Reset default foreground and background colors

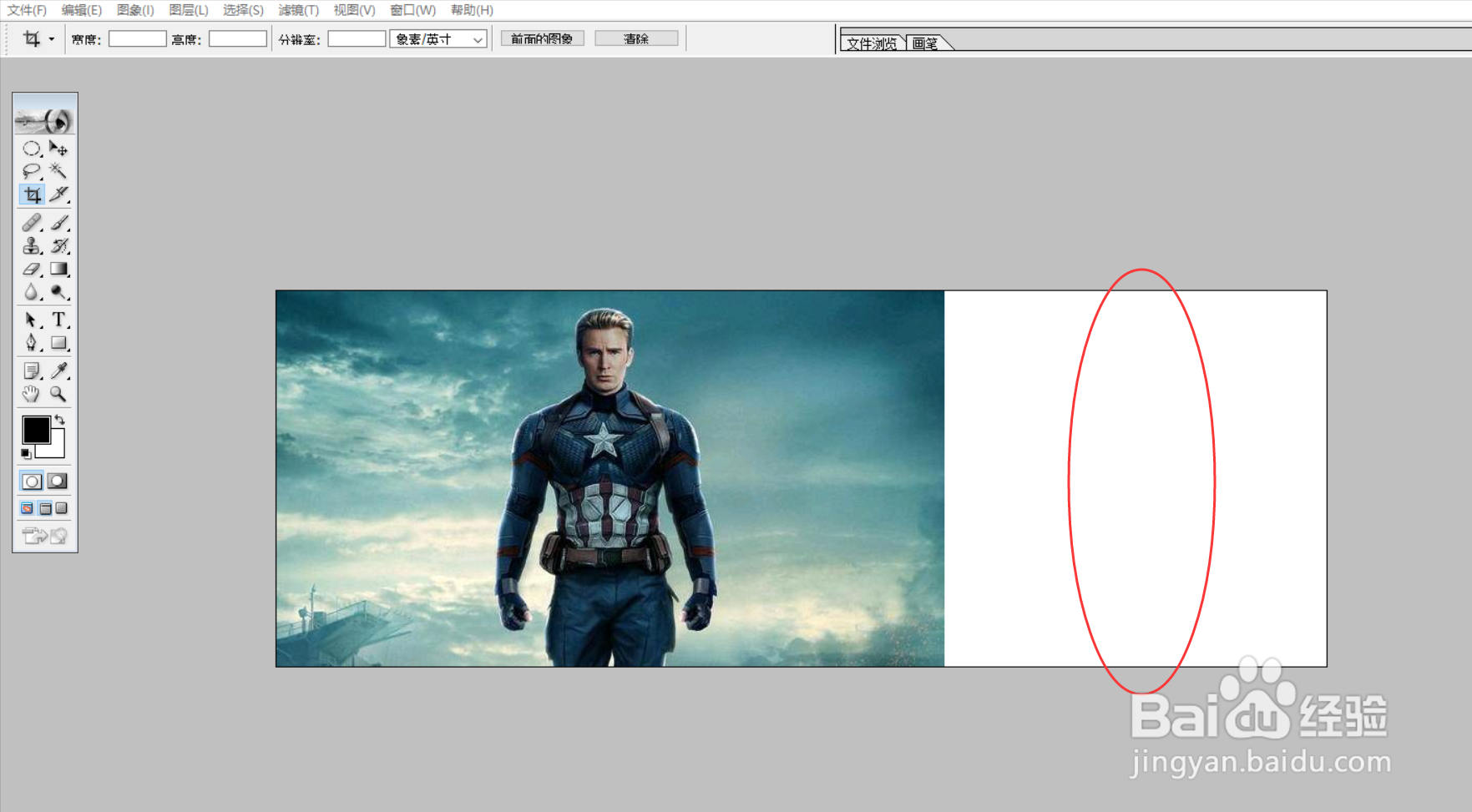[26, 453]
